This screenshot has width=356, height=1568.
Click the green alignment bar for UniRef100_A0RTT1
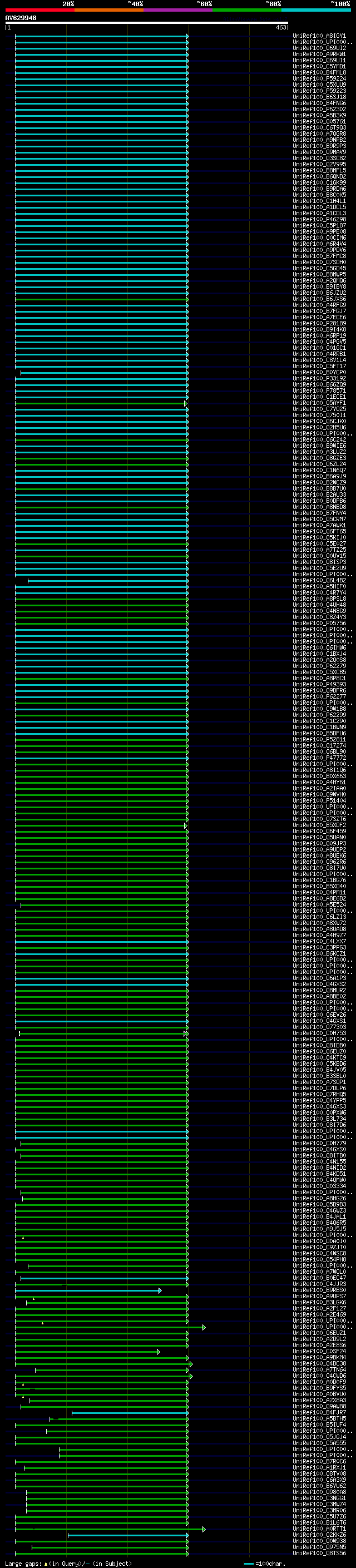[x=110, y=1529]
